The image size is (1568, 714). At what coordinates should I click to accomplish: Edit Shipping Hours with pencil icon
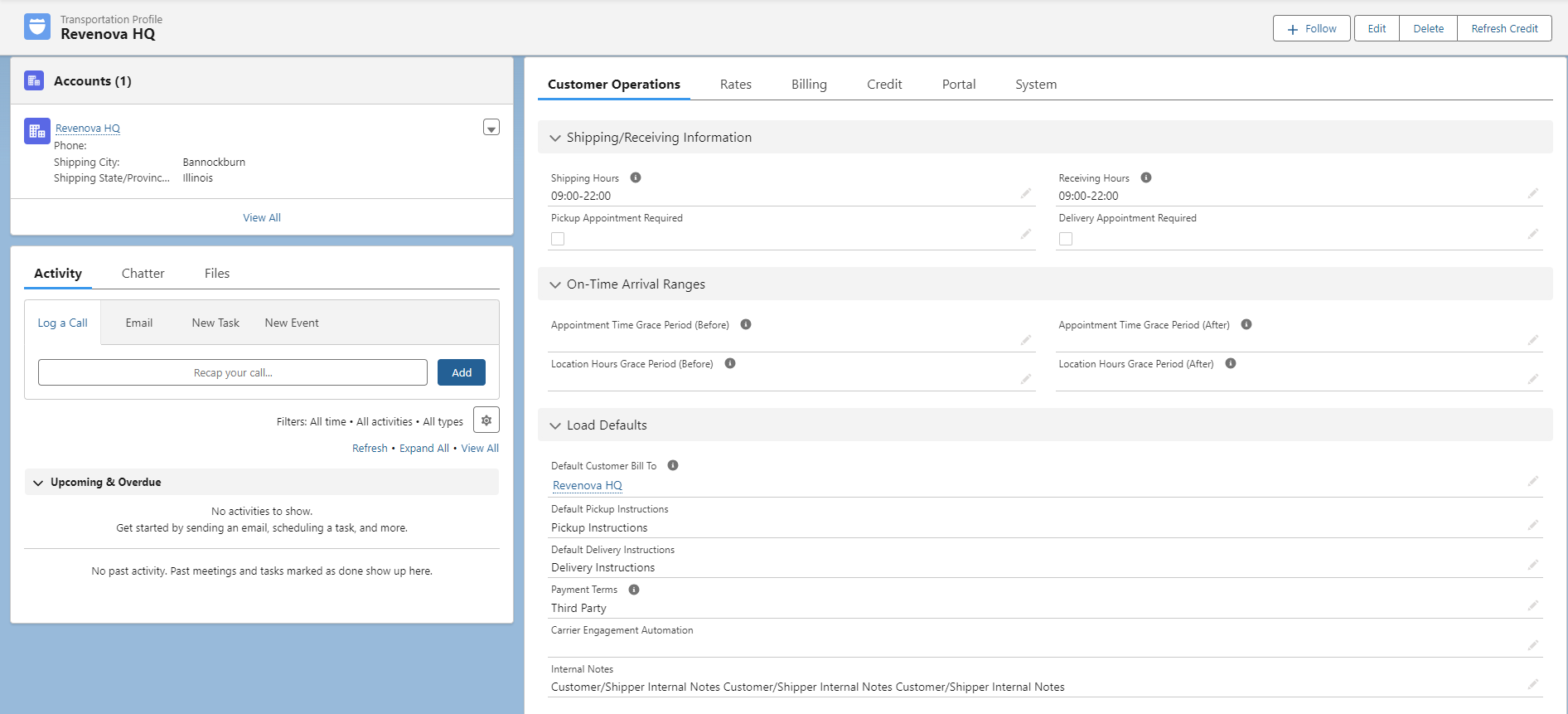[1026, 193]
